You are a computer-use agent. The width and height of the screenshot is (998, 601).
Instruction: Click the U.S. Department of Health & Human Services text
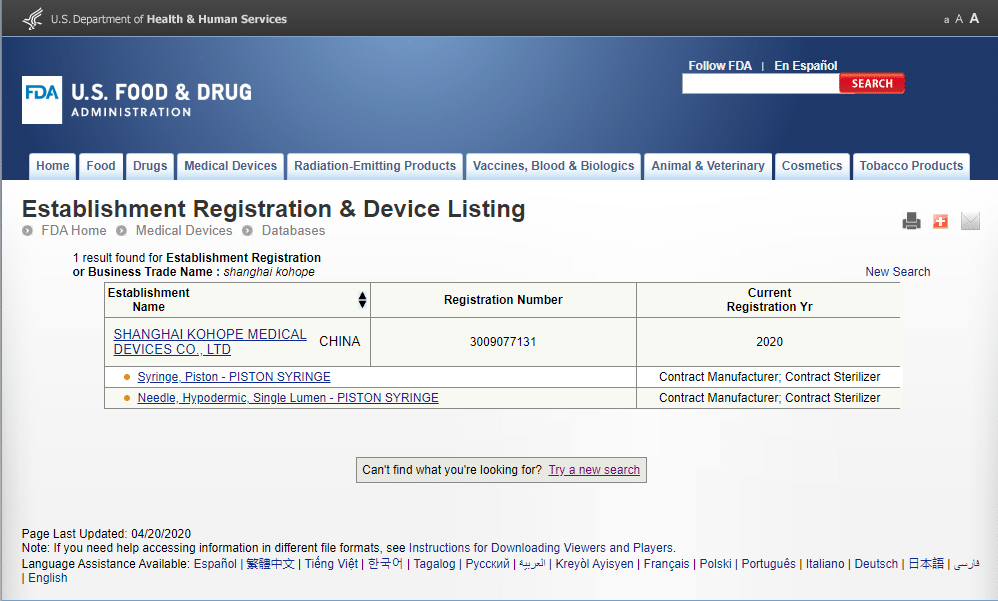coord(169,19)
